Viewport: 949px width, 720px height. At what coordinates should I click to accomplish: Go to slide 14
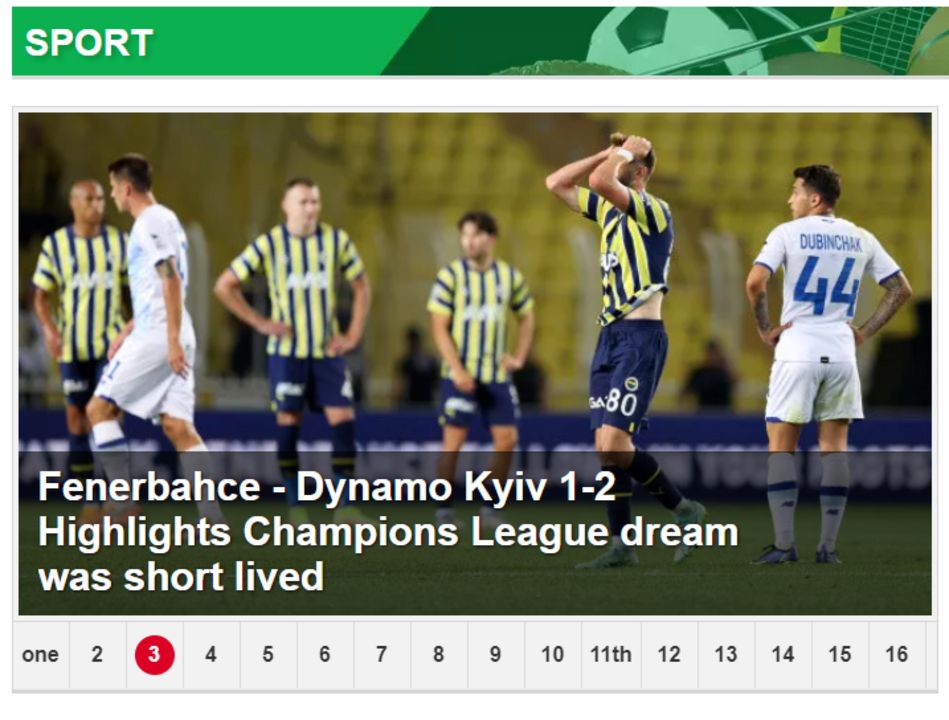[x=783, y=655]
